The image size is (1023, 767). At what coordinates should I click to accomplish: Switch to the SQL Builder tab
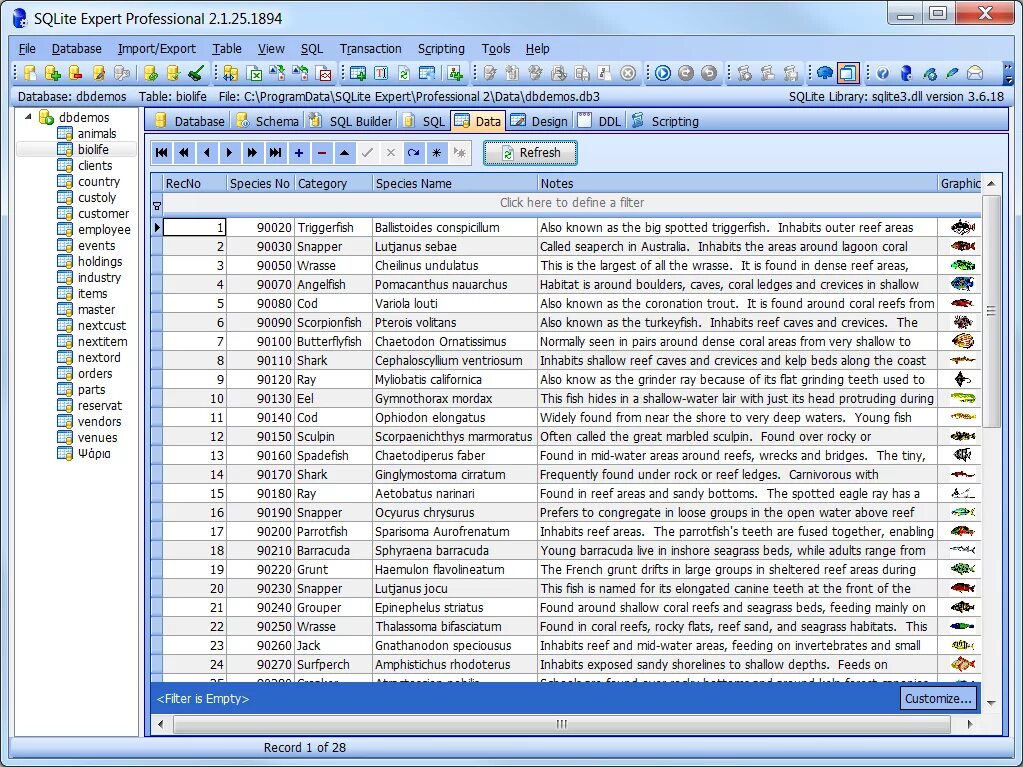tap(351, 121)
